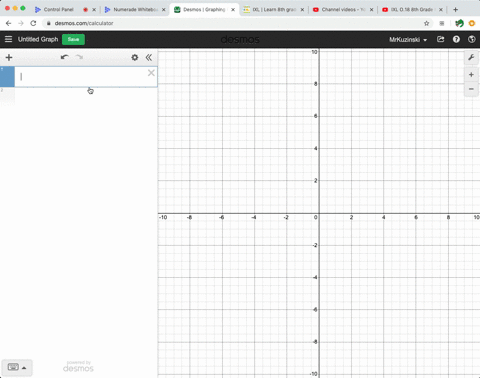Open a new browser tab

coord(455,10)
